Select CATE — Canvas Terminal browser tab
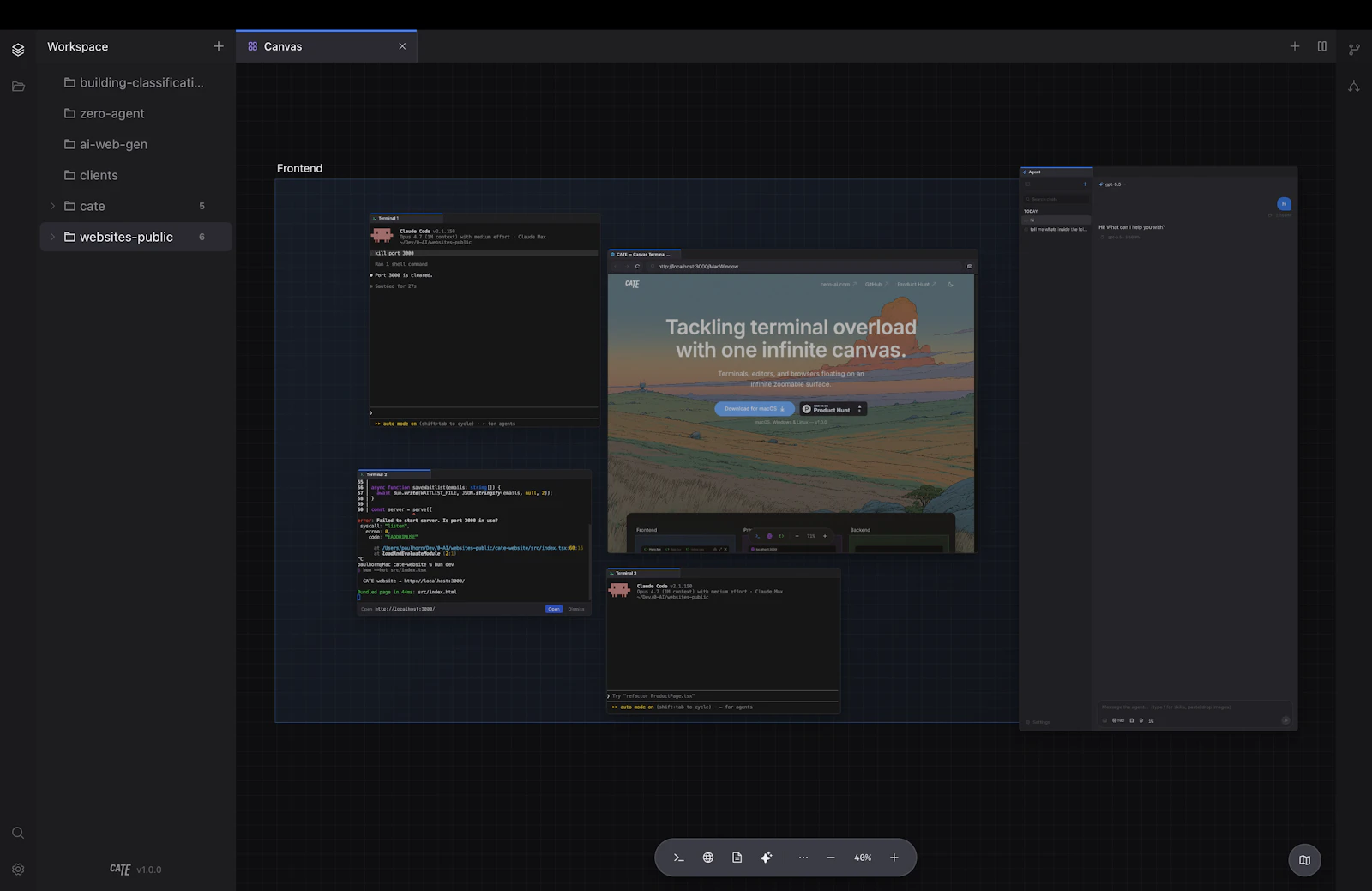This screenshot has height=891, width=1372. click(x=644, y=255)
